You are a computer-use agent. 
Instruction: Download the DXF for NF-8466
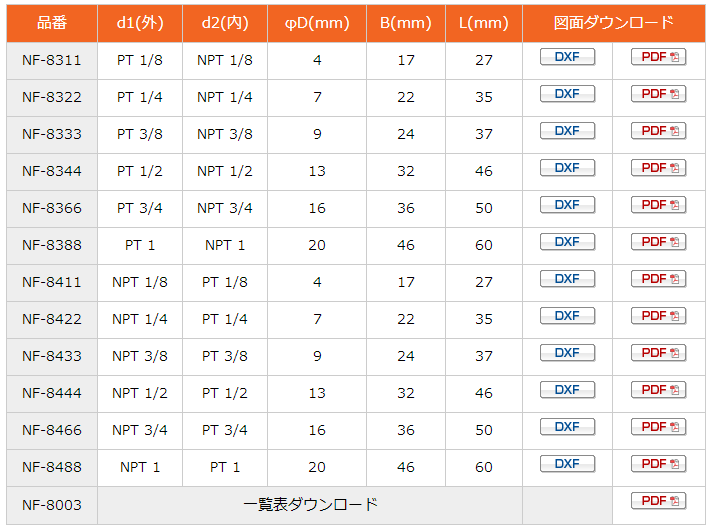point(567,427)
